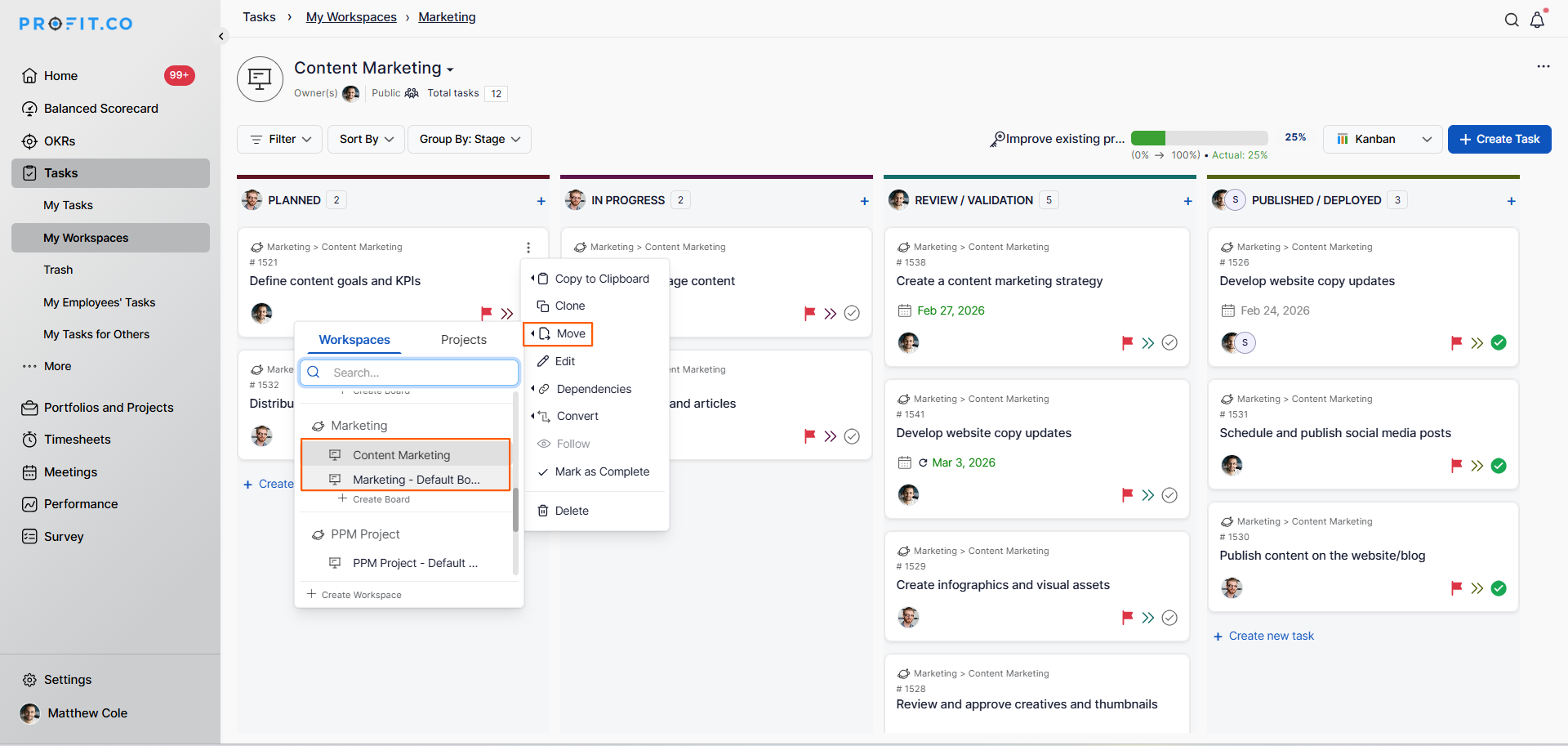Screen dimensions: 1568x746
Task: Open the Filter dropdown
Action: (280, 140)
